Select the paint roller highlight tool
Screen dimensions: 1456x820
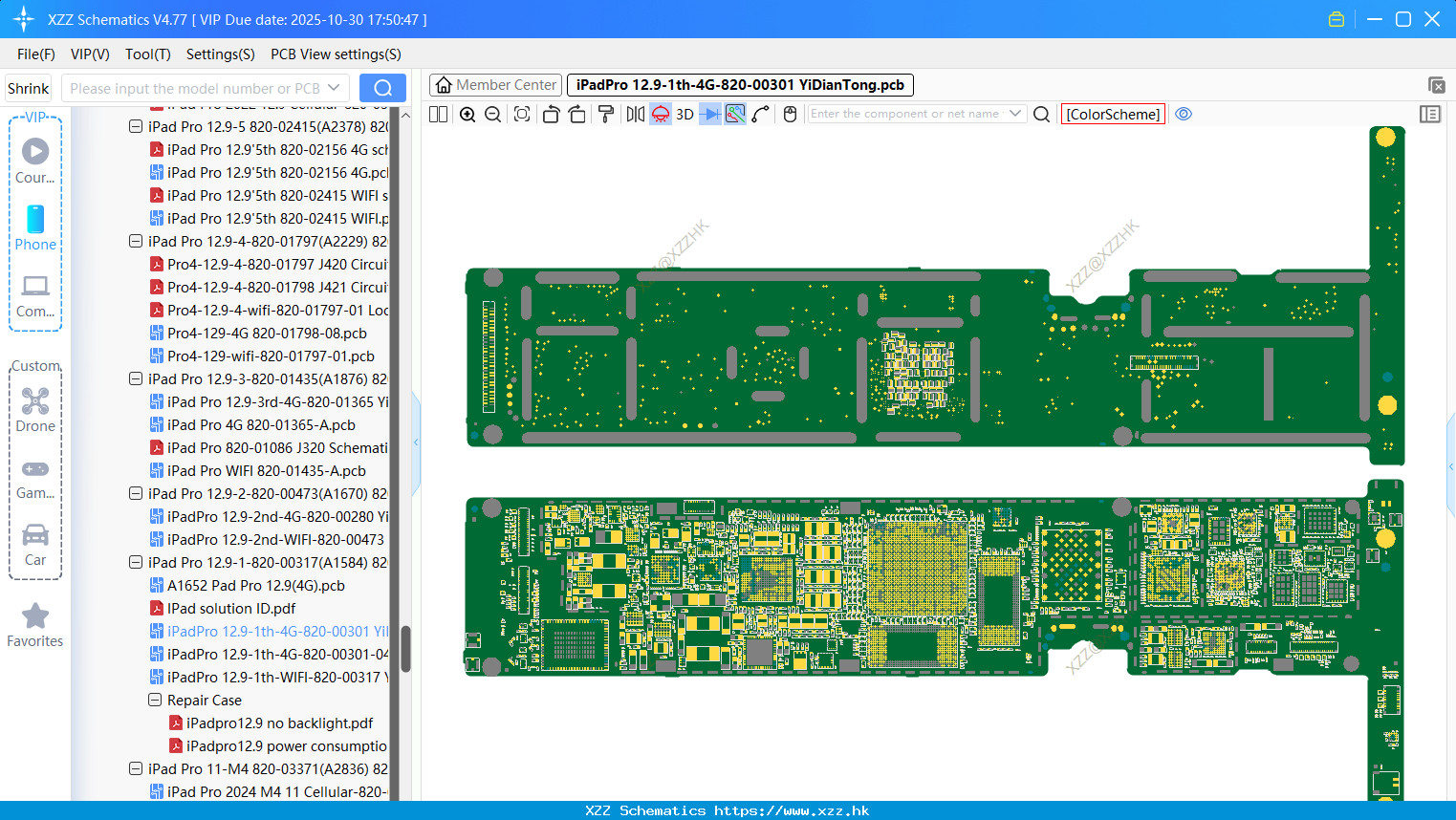tap(606, 114)
